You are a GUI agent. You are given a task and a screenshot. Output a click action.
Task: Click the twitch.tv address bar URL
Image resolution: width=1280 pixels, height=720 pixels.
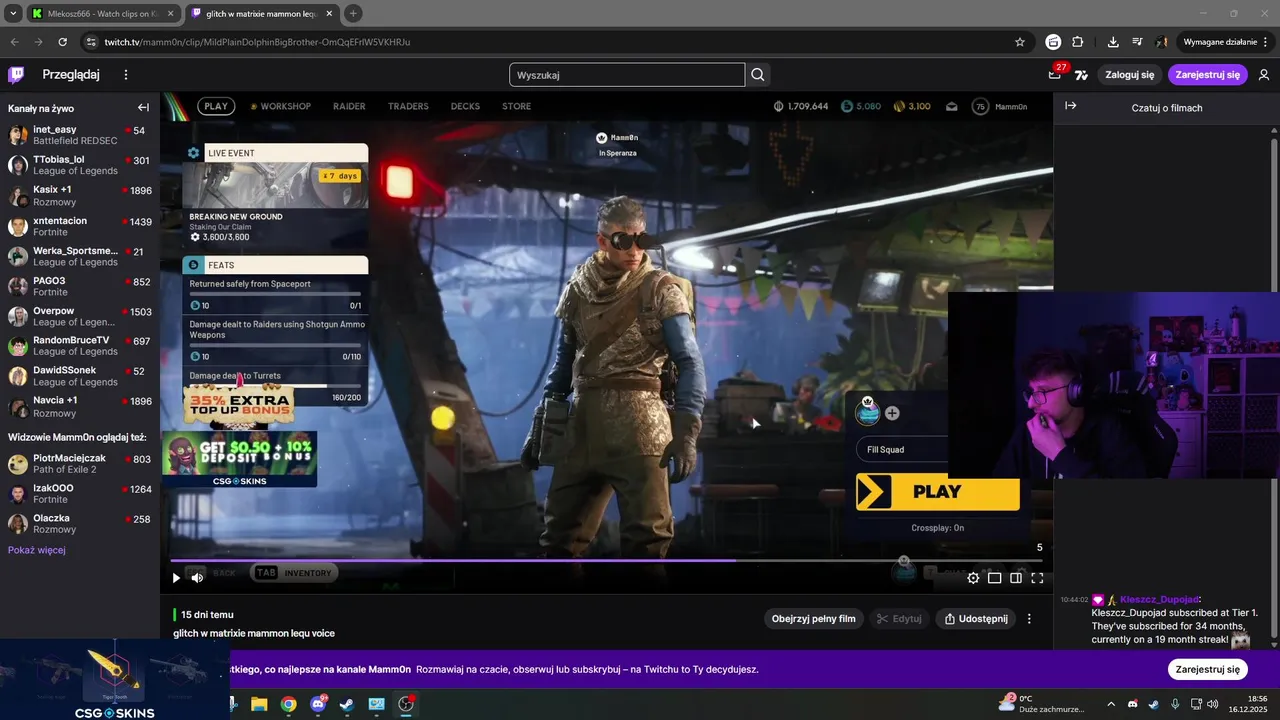pyautogui.click(x=257, y=42)
